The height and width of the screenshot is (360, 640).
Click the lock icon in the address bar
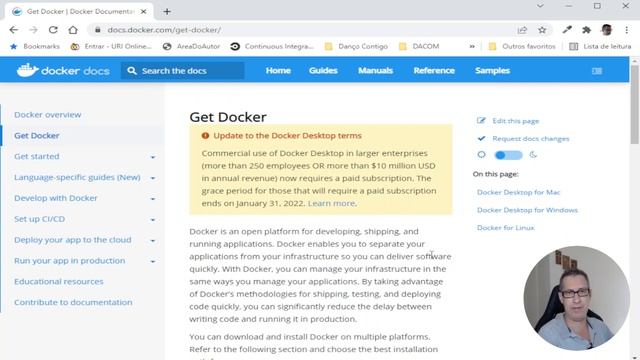(97, 30)
